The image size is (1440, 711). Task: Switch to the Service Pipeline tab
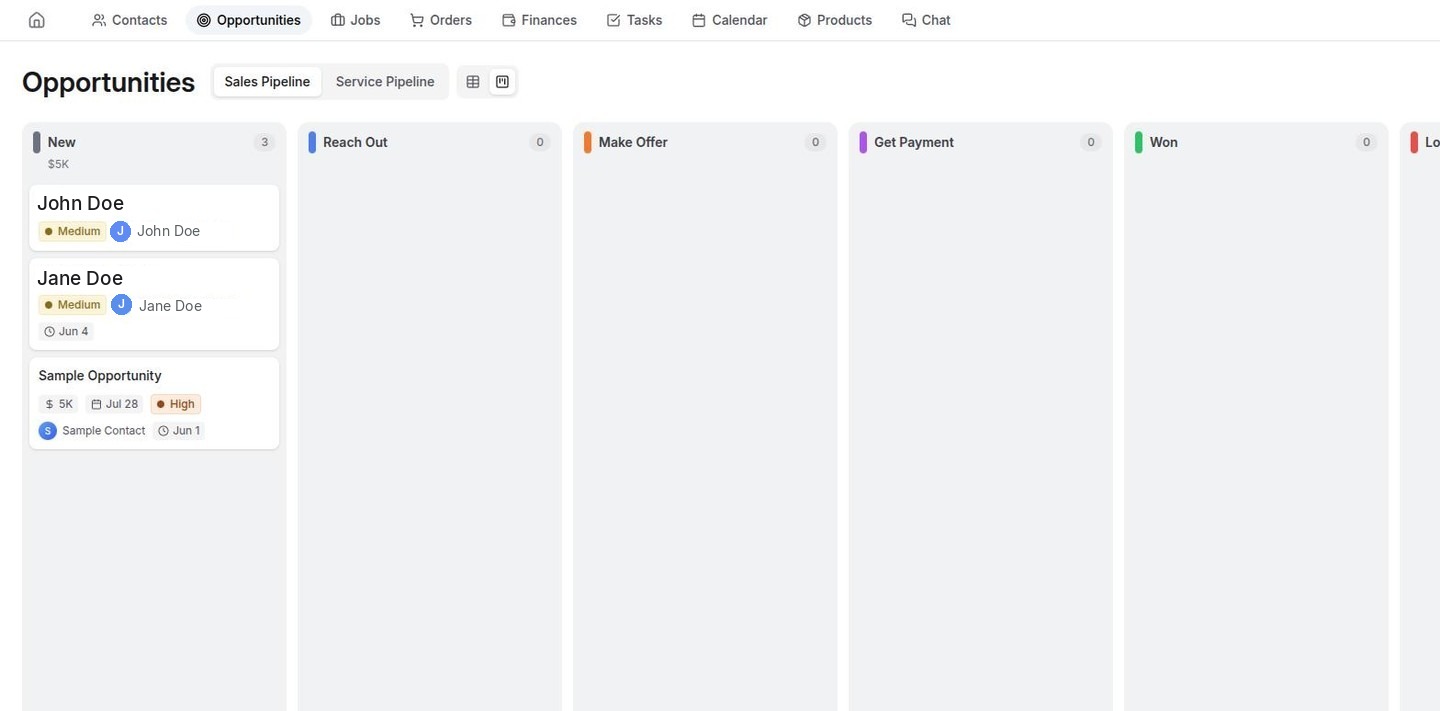pyautogui.click(x=385, y=82)
